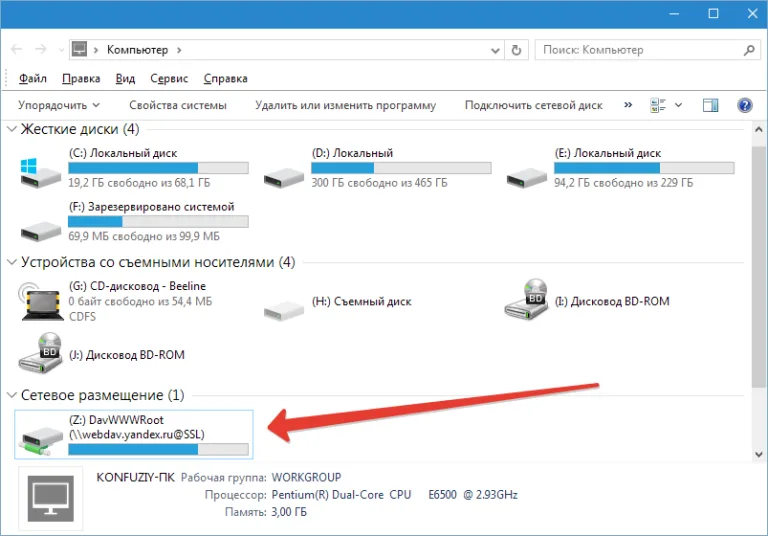Click Компьютер in the breadcrumb path
Screen dimensions: 768x536
[x=138, y=50]
